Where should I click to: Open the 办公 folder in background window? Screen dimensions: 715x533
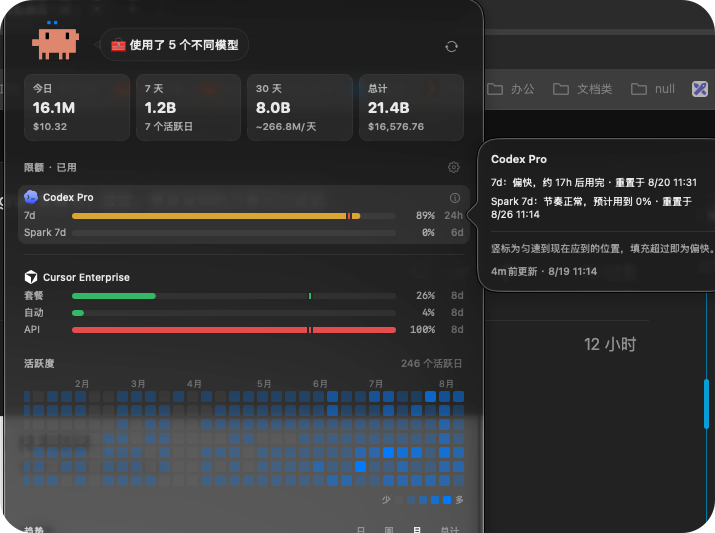coord(511,89)
